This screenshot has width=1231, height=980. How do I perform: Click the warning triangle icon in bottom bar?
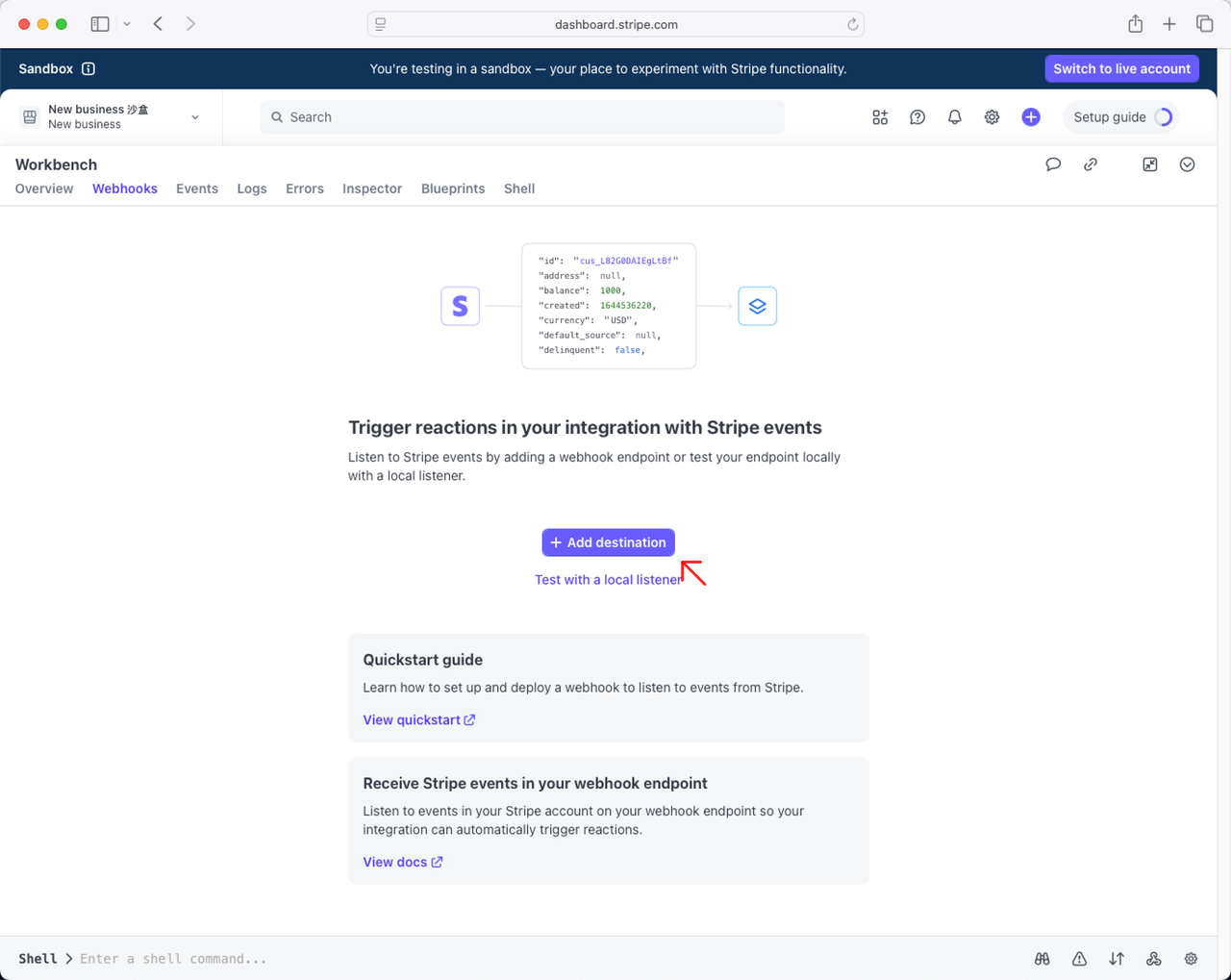[1079, 959]
